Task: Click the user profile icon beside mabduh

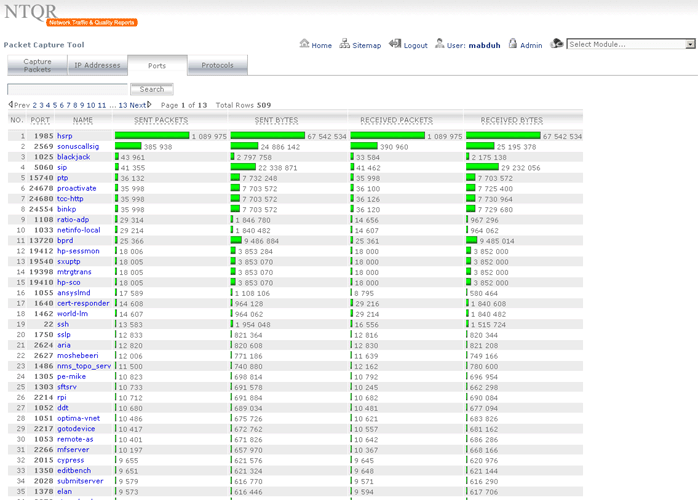Action: (x=438, y=44)
